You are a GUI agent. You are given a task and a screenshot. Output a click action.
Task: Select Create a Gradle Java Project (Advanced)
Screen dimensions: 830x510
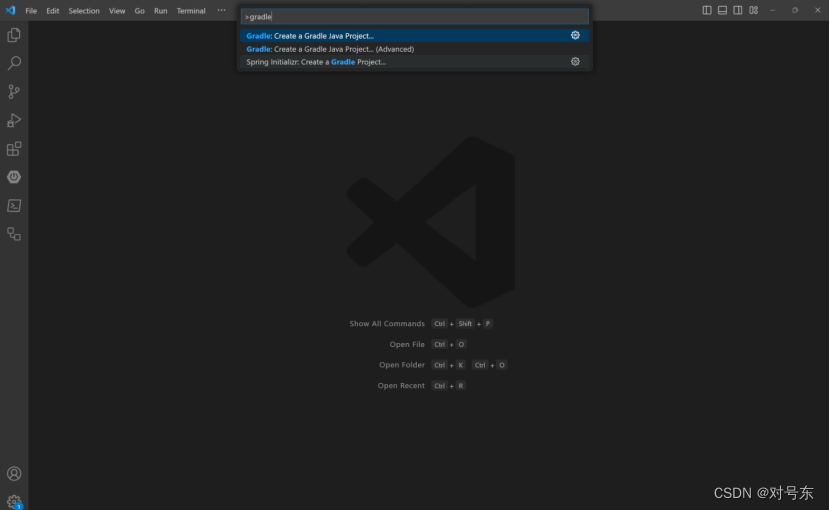pyautogui.click(x=414, y=49)
